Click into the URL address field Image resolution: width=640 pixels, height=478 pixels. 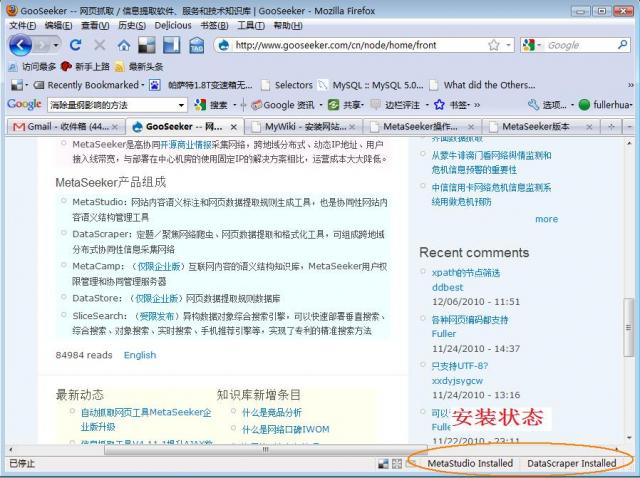[359, 45]
